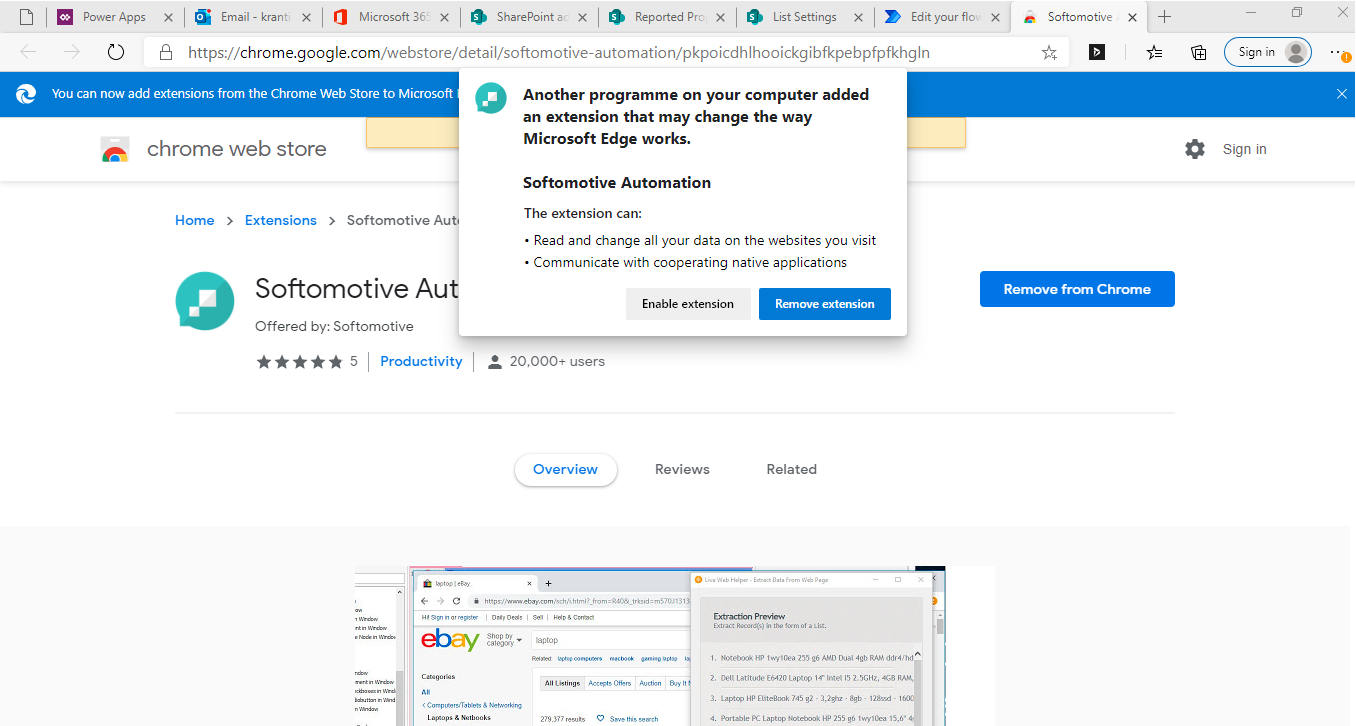Click the chrome web store logo
This screenshot has width=1356, height=726.
point(213,149)
